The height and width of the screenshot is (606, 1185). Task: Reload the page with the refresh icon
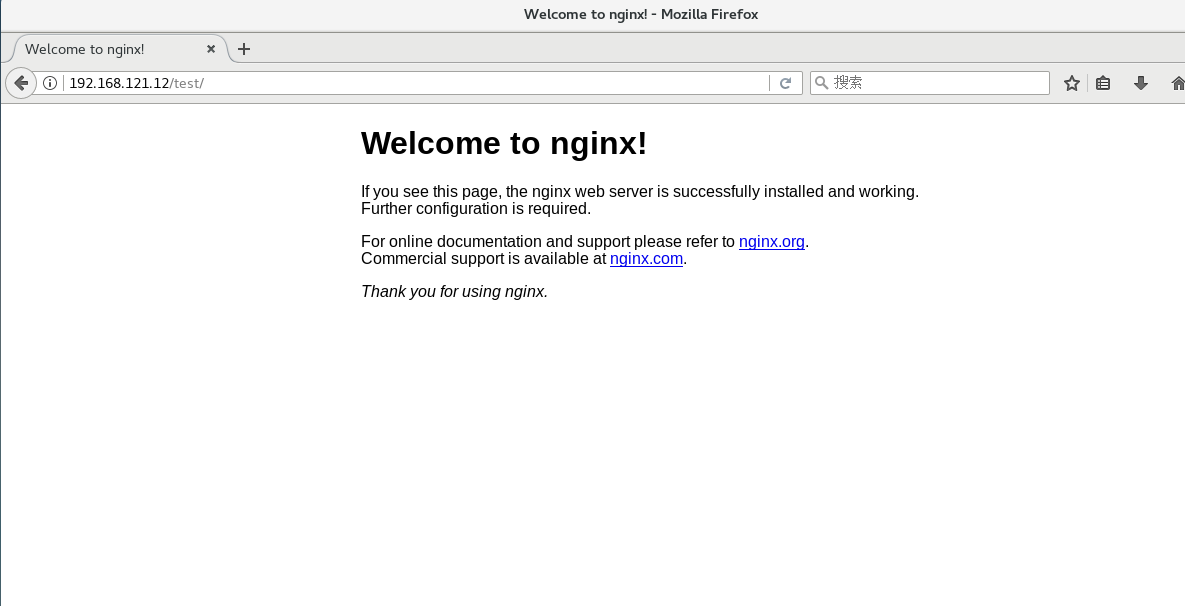pyautogui.click(x=785, y=83)
